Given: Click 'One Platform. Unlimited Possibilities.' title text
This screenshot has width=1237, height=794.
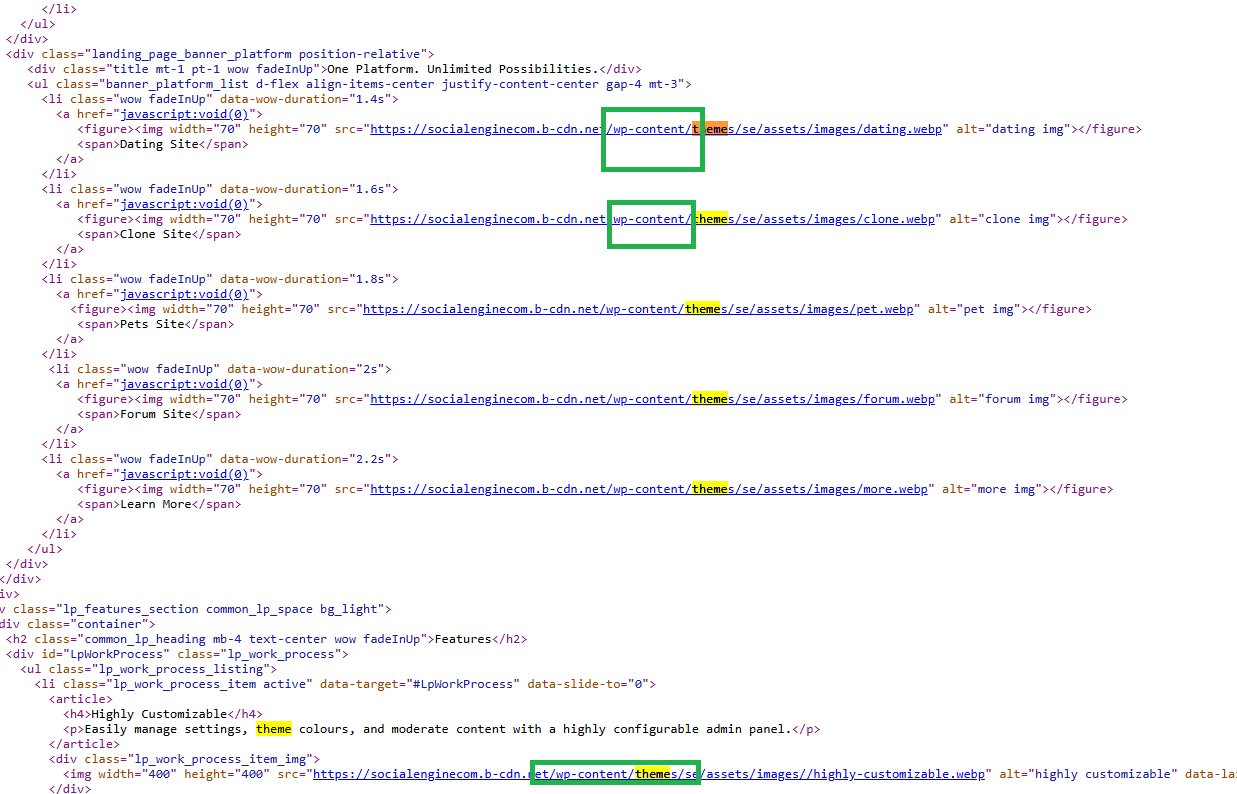Looking at the screenshot, I should [462, 69].
